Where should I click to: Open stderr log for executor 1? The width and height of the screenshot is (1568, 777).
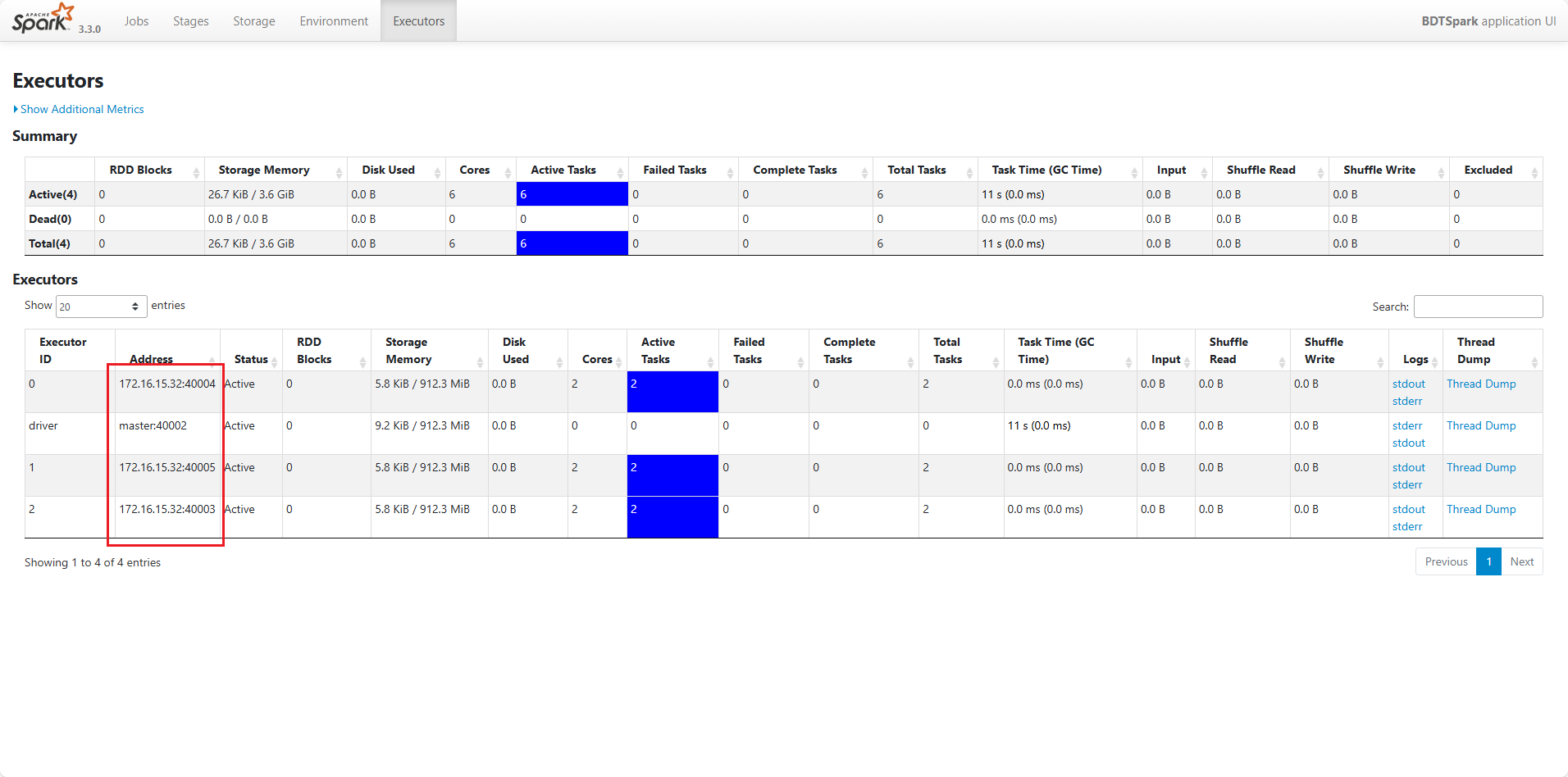point(1407,484)
